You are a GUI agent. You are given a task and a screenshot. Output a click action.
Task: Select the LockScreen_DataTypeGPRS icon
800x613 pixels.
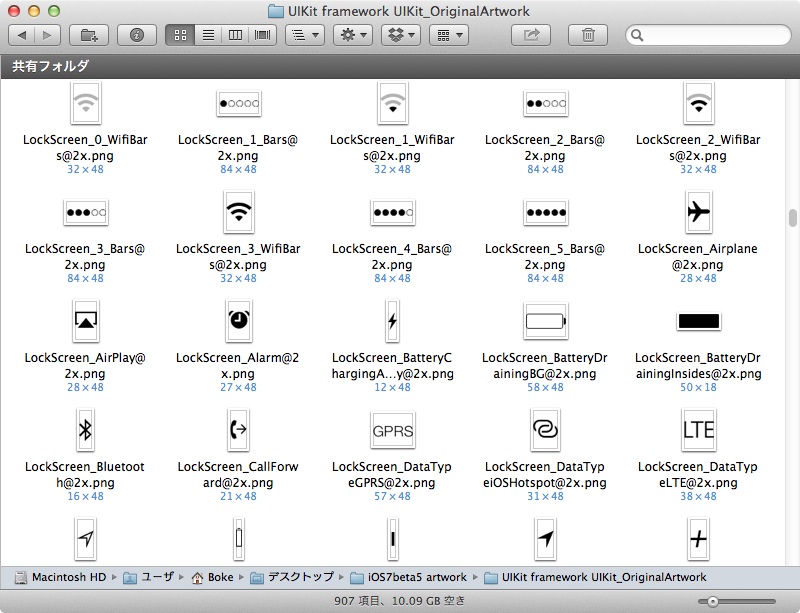click(x=392, y=430)
